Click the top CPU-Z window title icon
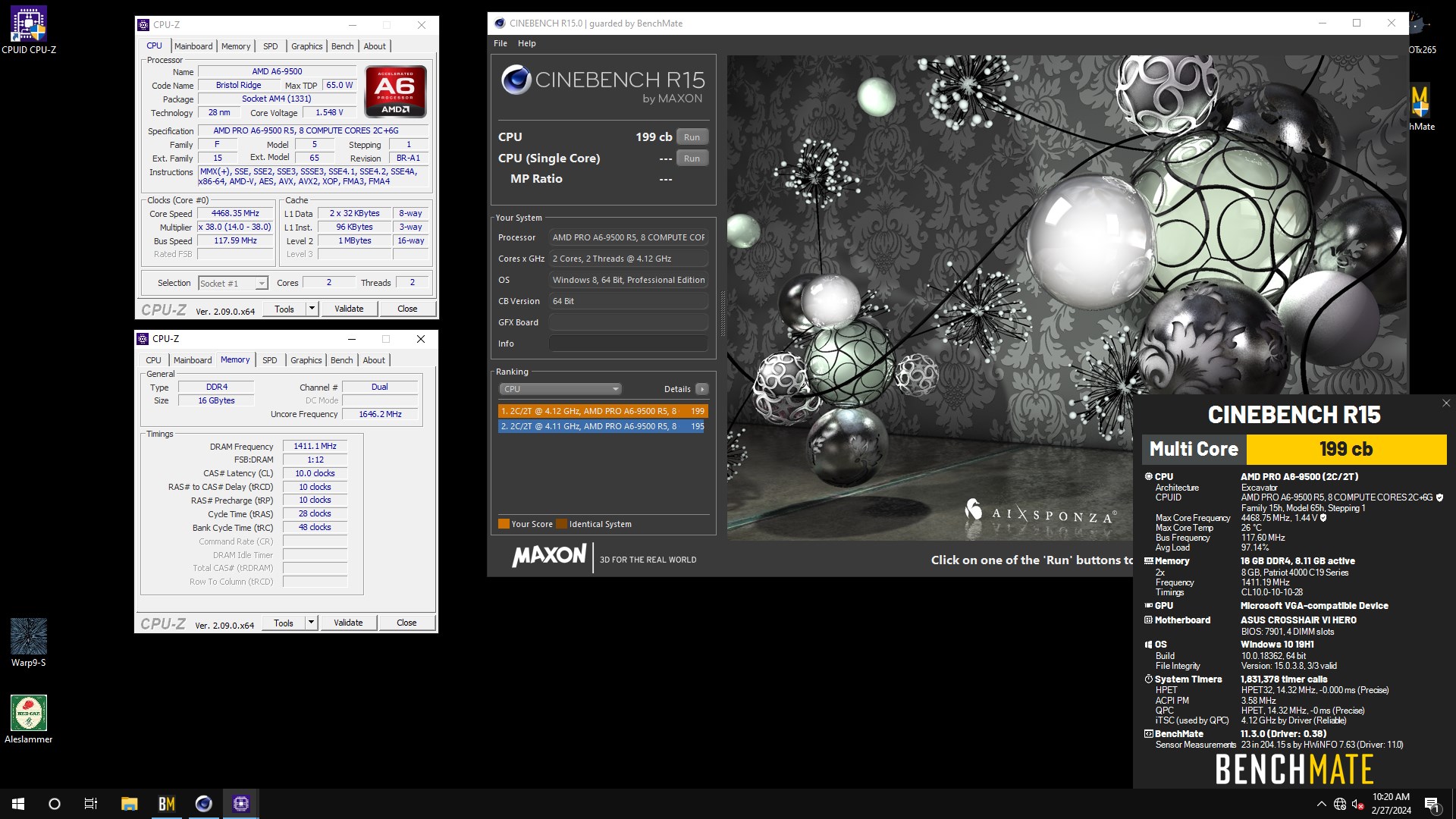The image size is (1456, 819). [143, 25]
